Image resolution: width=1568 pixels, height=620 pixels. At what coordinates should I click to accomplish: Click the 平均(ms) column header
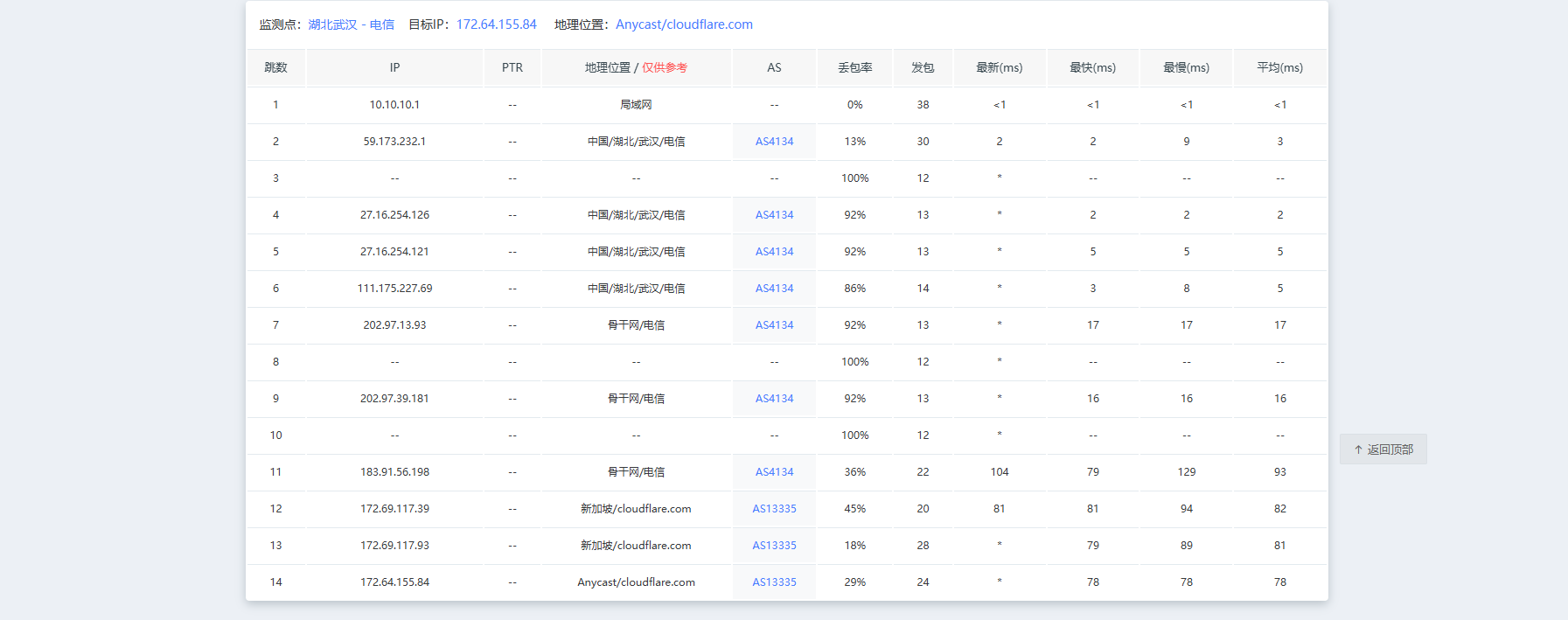coord(1280,67)
